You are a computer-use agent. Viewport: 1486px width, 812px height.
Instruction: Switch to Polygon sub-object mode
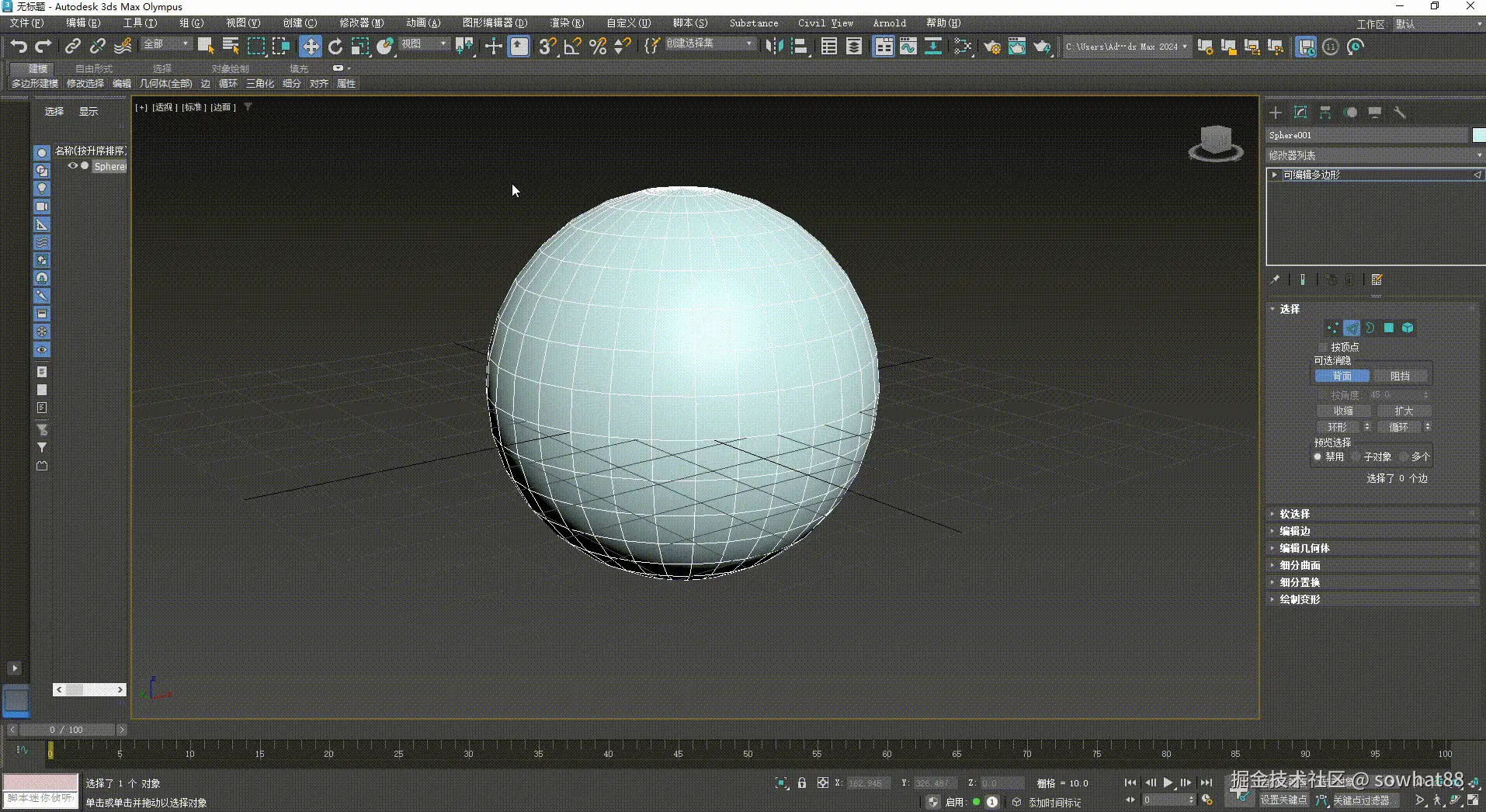[x=1389, y=328]
